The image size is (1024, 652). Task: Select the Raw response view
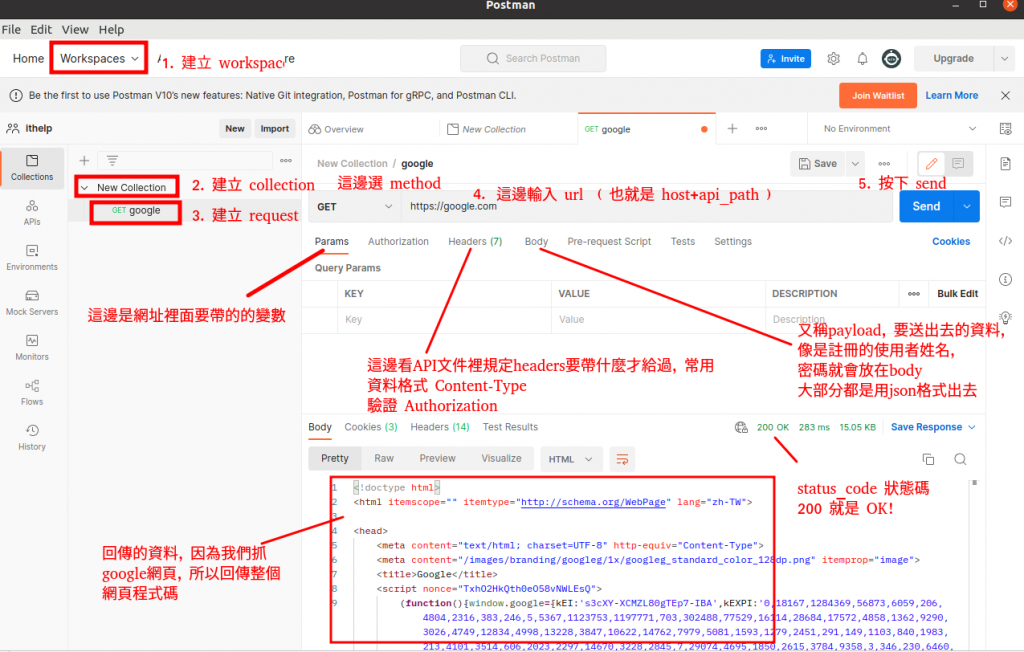coord(383,459)
